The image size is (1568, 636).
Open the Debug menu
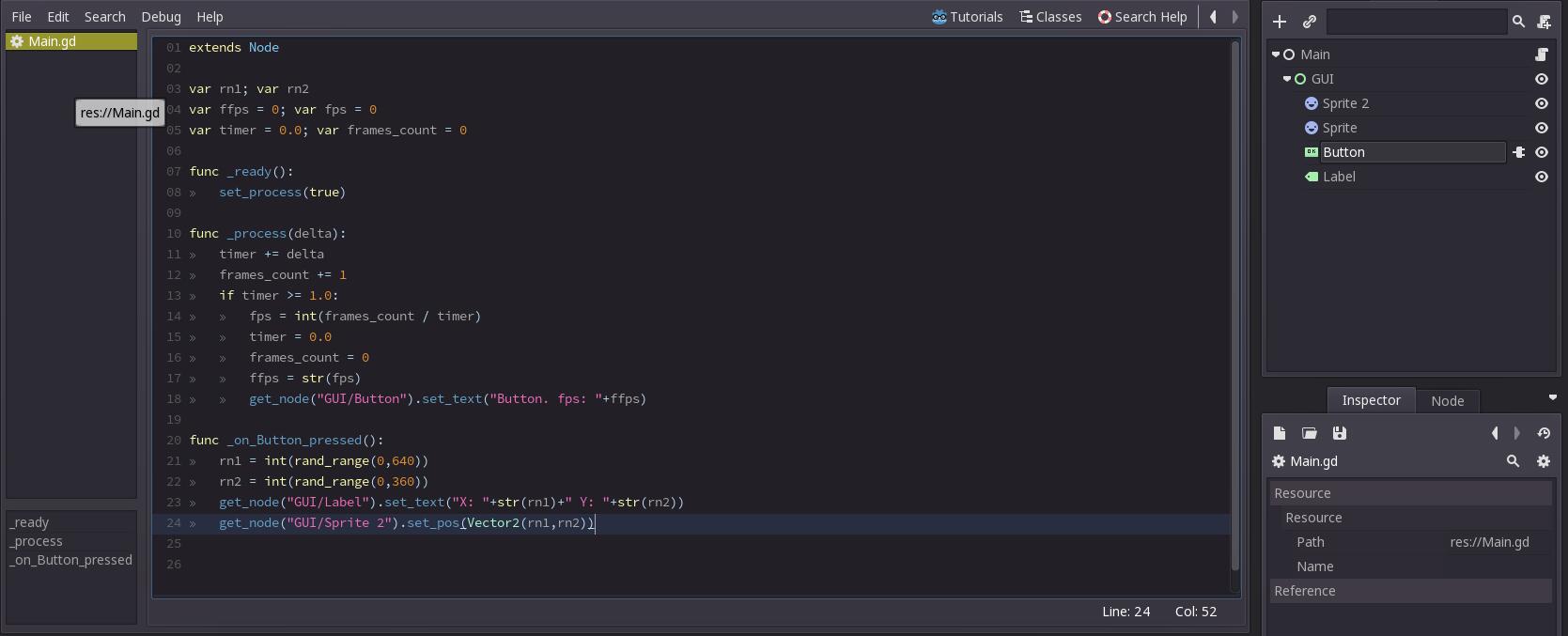(161, 17)
